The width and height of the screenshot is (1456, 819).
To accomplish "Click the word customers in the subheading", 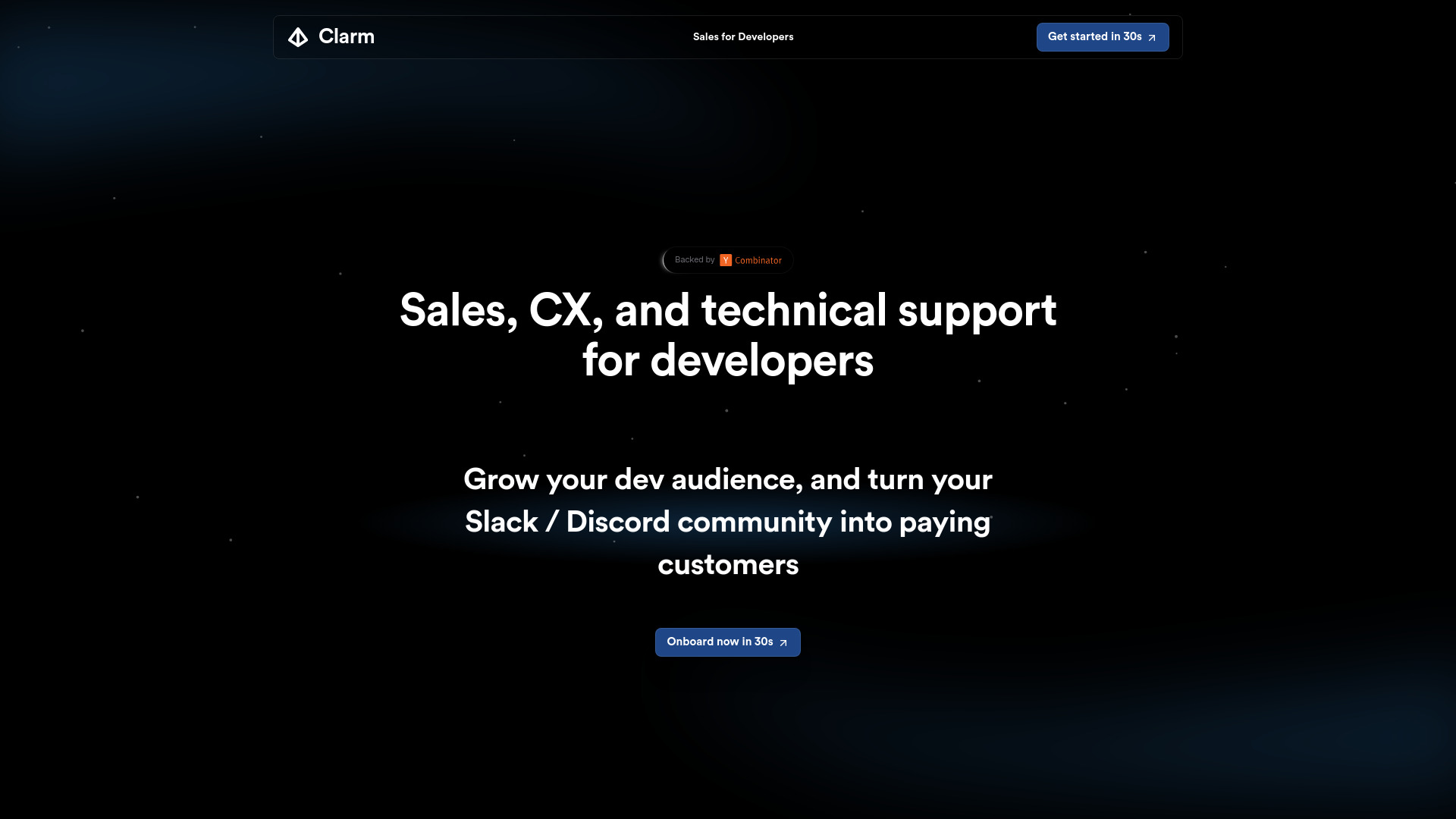I will pos(727,564).
